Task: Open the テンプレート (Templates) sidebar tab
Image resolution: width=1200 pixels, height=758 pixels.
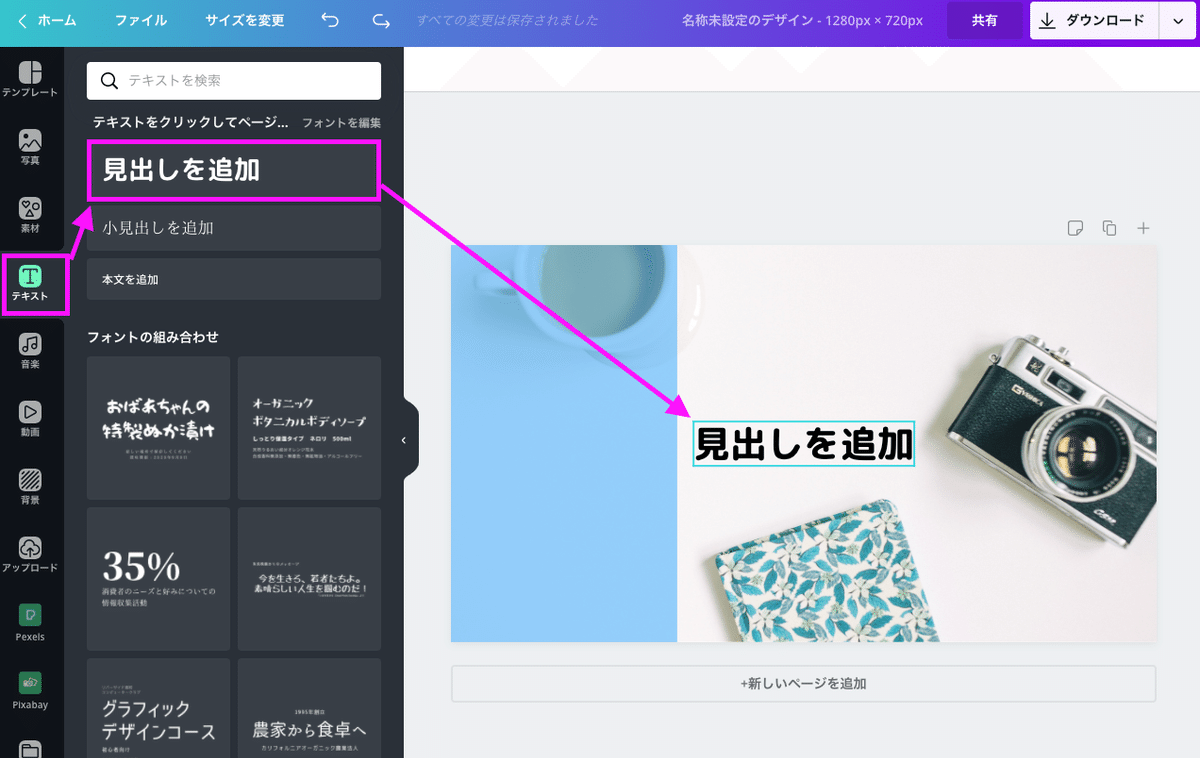Action: (x=30, y=79)
